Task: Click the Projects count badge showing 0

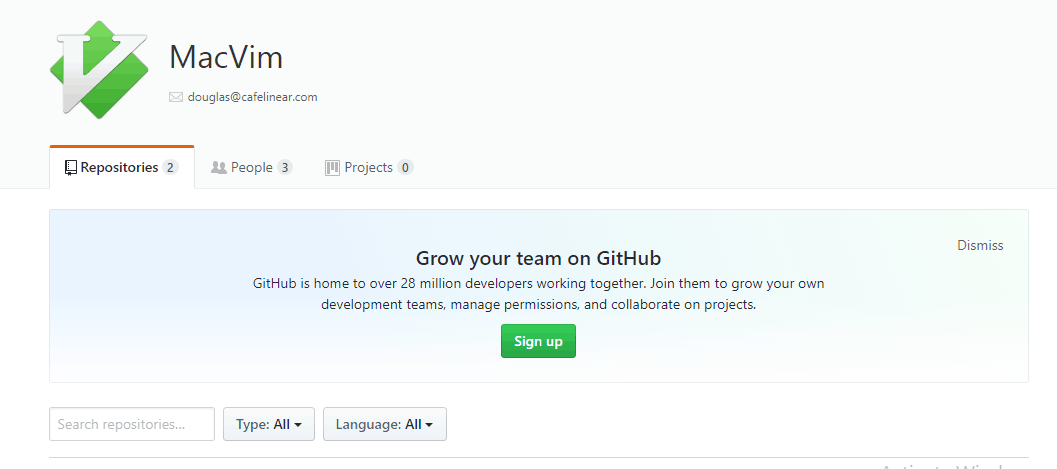Action: pyautogui.click(x=405, y=168)
